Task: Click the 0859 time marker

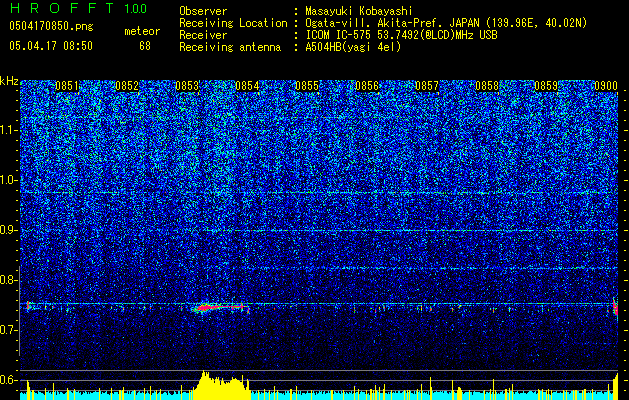Action: [546, 86]
